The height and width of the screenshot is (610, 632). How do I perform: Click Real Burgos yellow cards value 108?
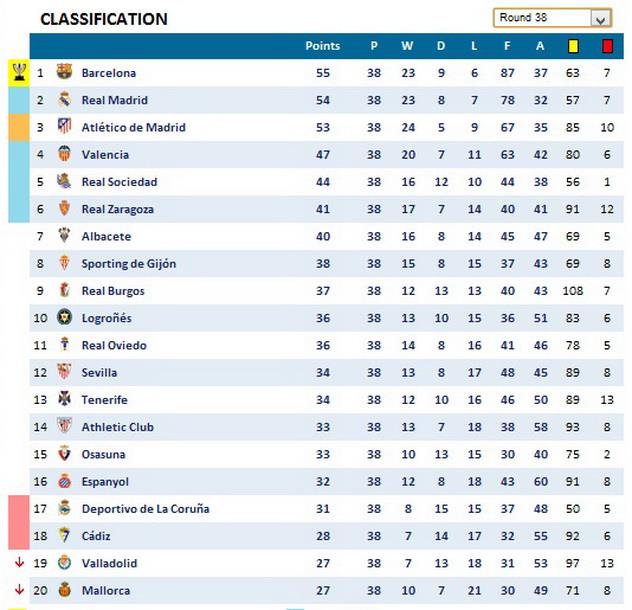click(573, 291)
